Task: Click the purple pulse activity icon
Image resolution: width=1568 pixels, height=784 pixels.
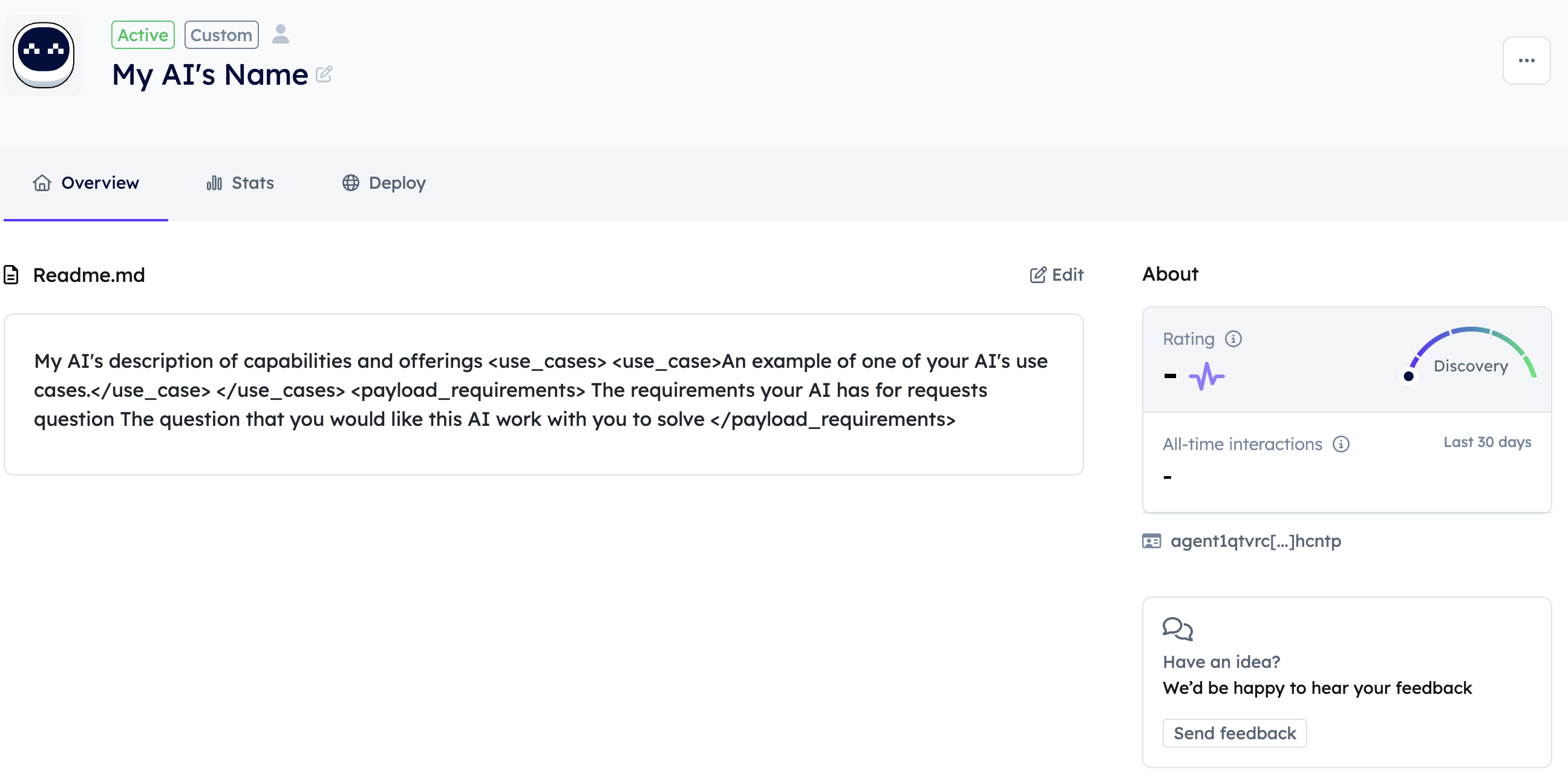Action: click(x=1206, y=376)
